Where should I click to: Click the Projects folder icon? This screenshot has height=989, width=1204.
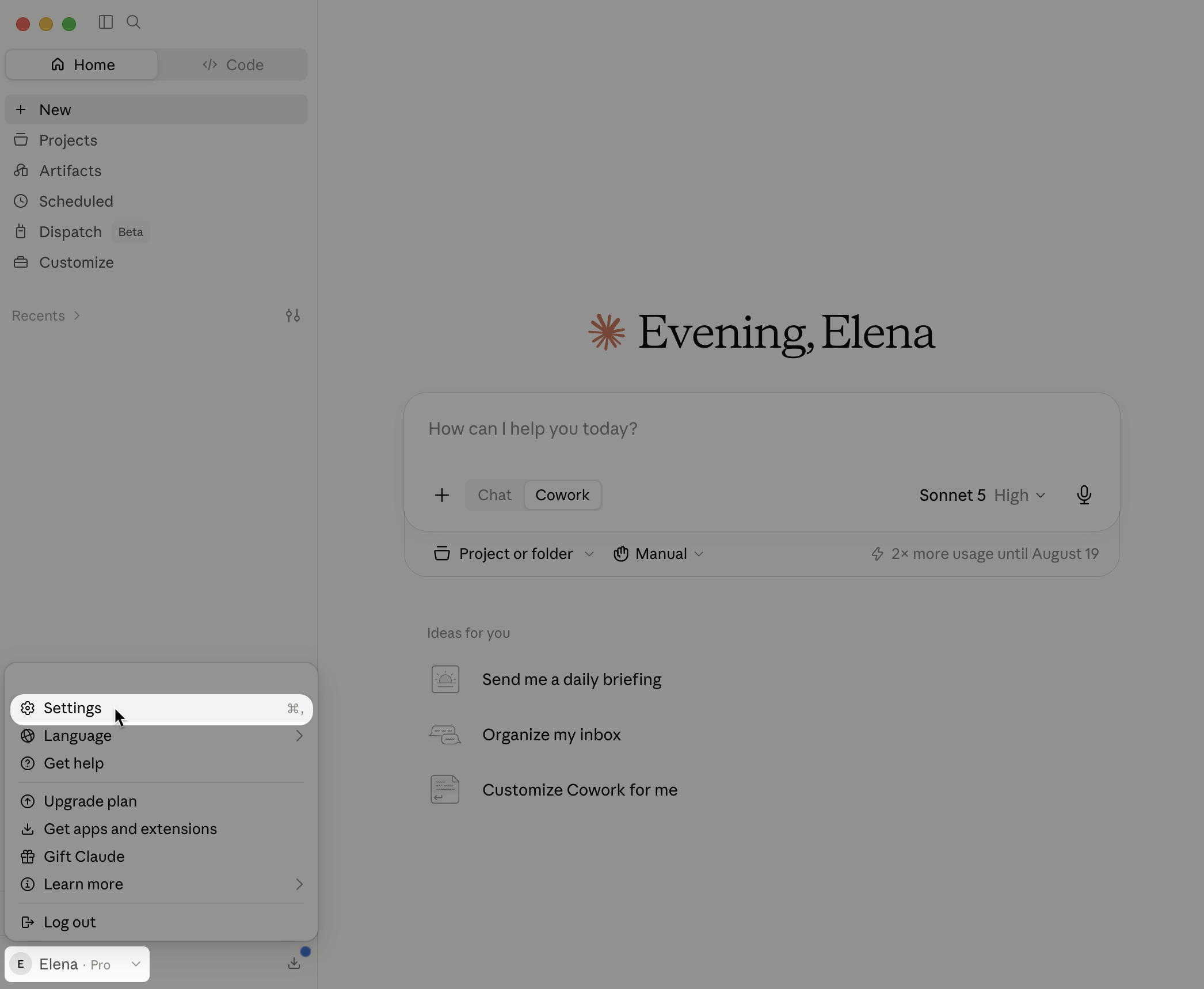[x=21, y=140]
